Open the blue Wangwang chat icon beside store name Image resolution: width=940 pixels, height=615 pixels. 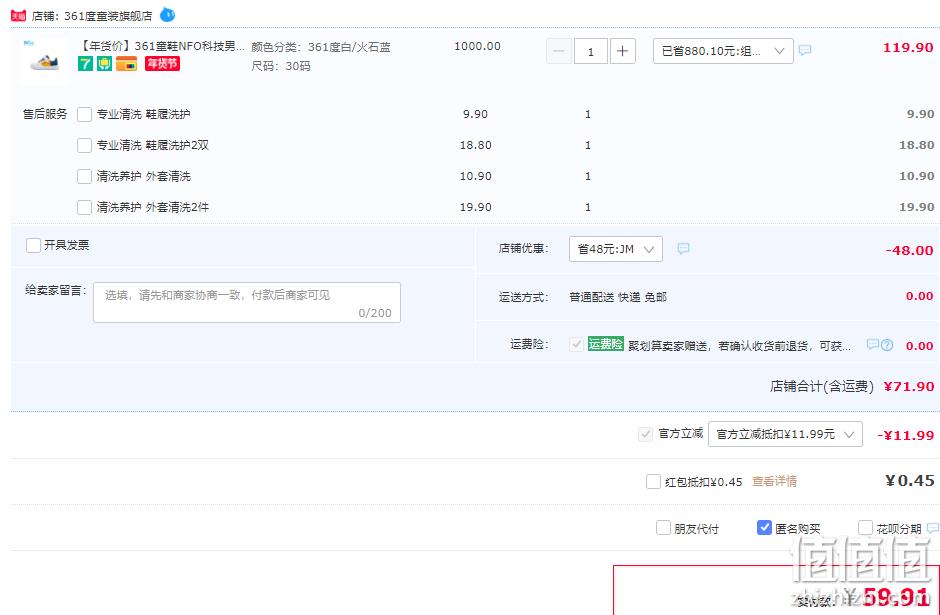[x=168, y=15]
